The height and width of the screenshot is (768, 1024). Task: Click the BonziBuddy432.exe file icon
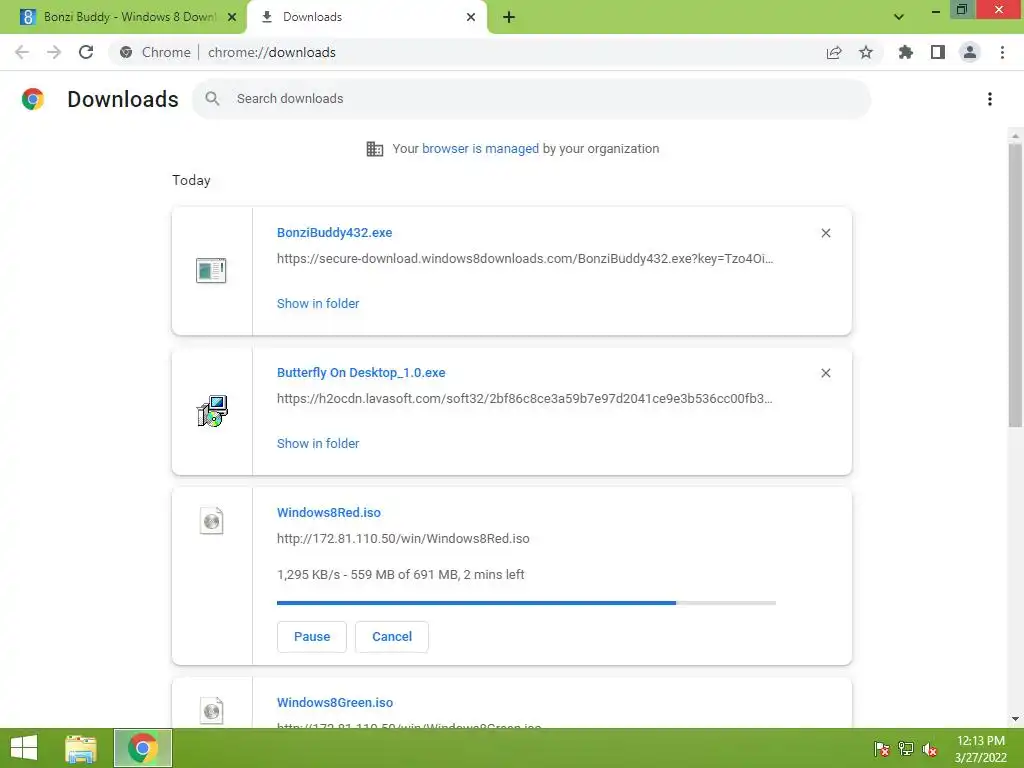211,270
